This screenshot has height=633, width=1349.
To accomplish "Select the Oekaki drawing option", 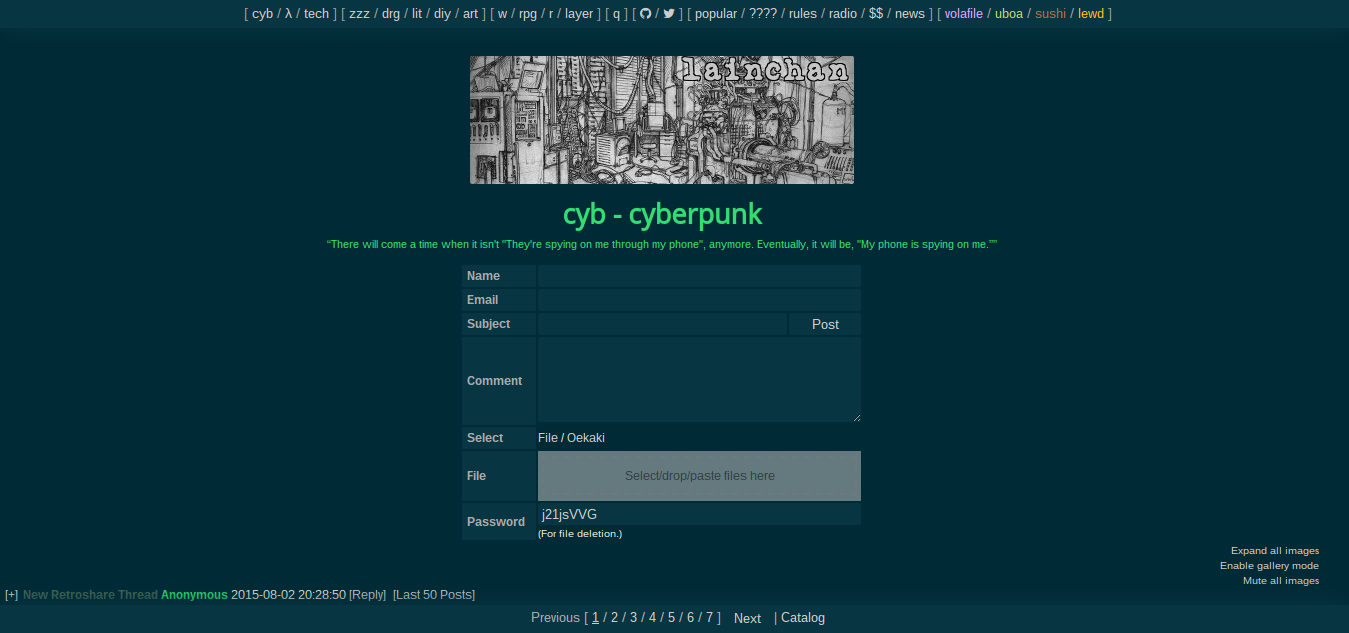I will pyautogui.click(x=586, y=438).
